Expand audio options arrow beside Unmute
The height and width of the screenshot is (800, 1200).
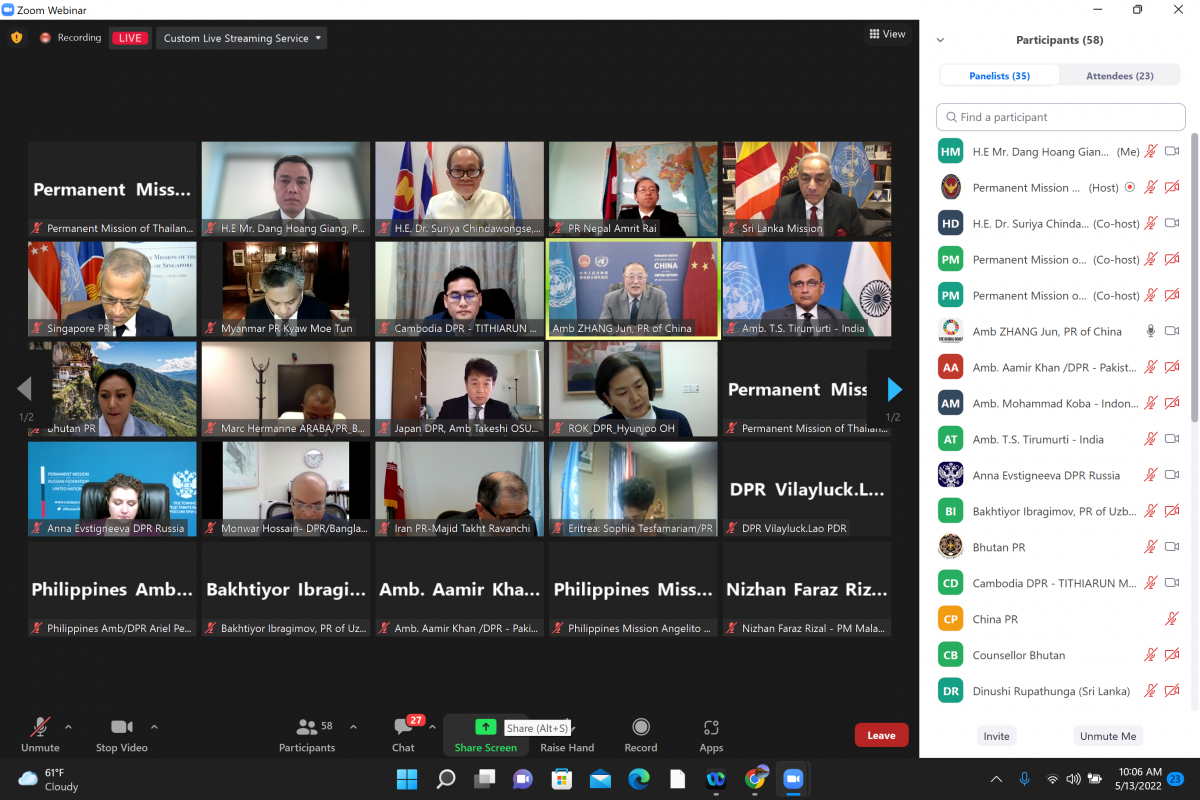(x=68, y=727)
